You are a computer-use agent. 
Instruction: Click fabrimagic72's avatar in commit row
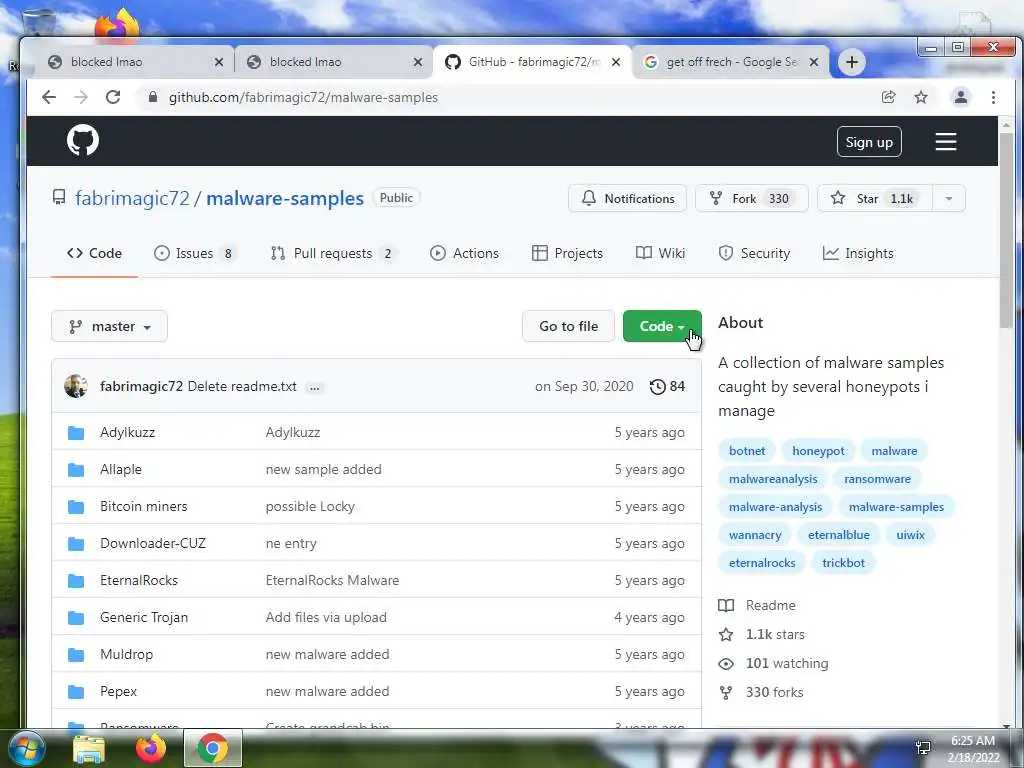(x=76, y=386)
